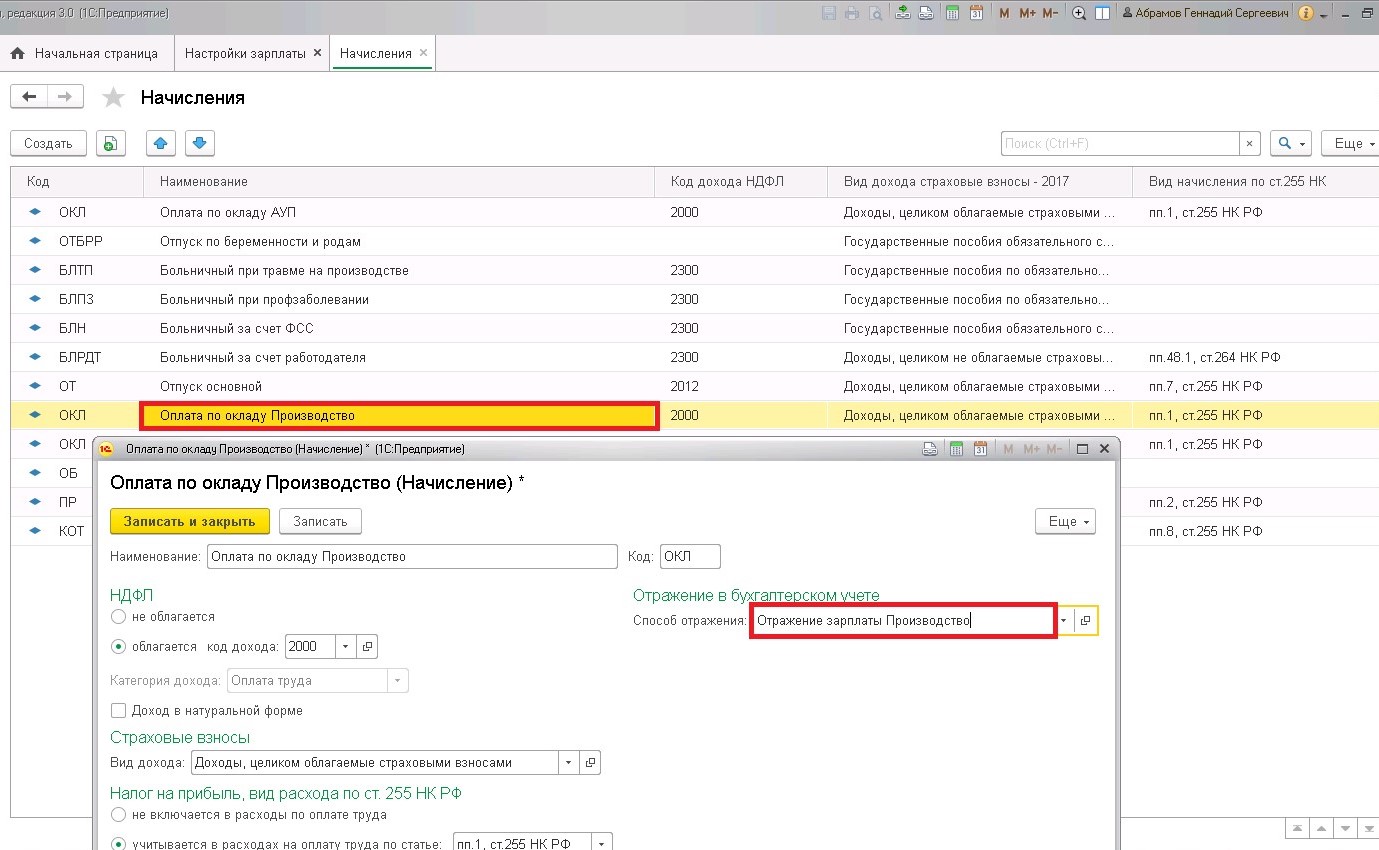This screenshot has height=850, width=1379.
Task: Select the 'Отпуск основной' row
Action: coord(694,386)
